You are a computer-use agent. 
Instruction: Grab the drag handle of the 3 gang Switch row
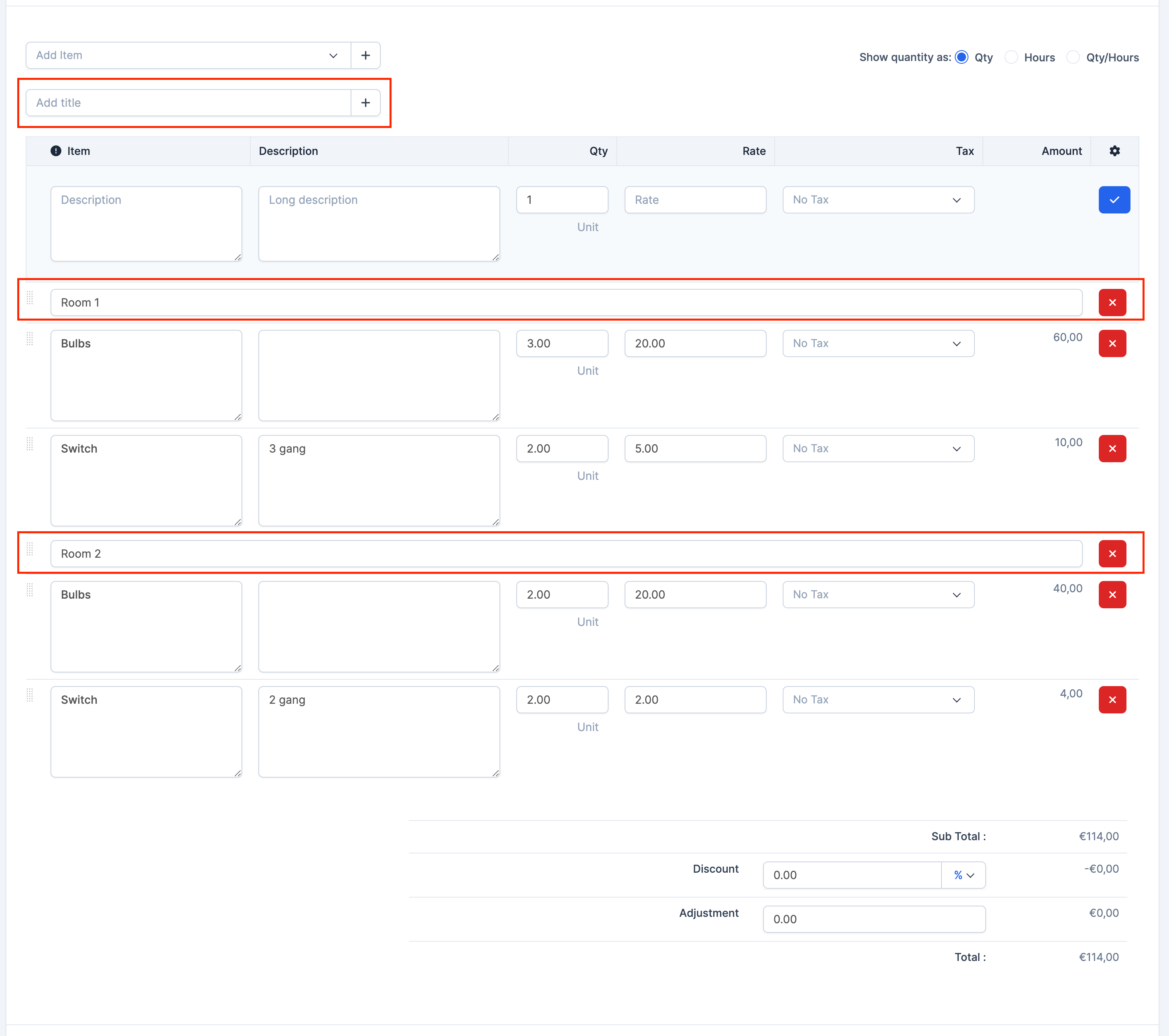(30, 444)
